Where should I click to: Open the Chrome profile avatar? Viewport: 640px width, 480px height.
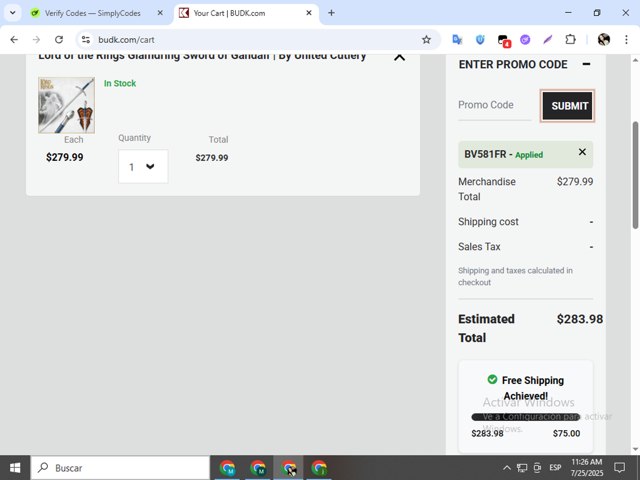604,40
